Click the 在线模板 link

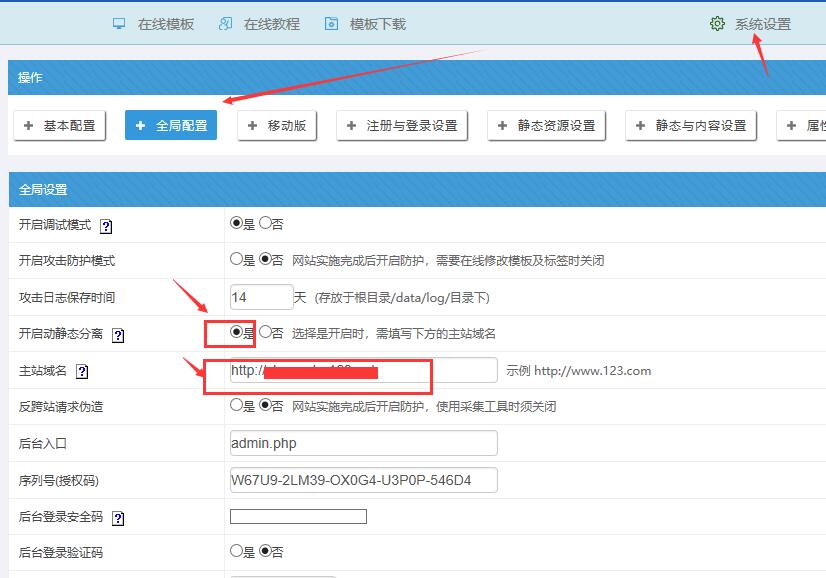[x=165, y=24]
